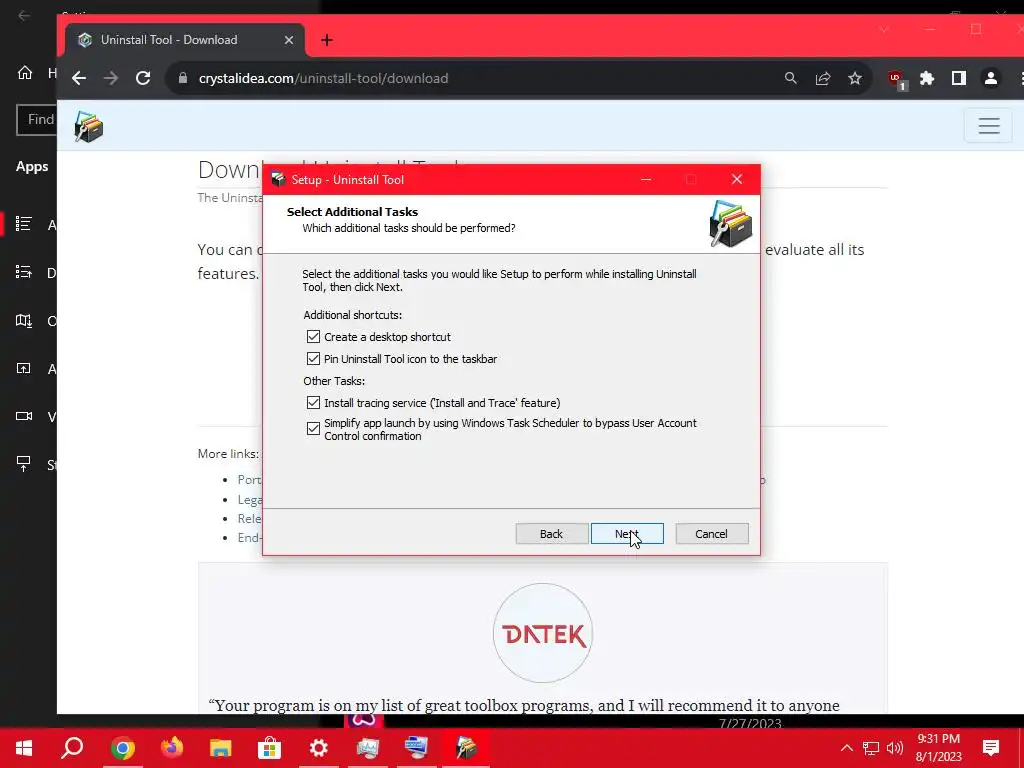1024x768 pixels.
Task: Reload the crystalidea page
Action: 143,78
